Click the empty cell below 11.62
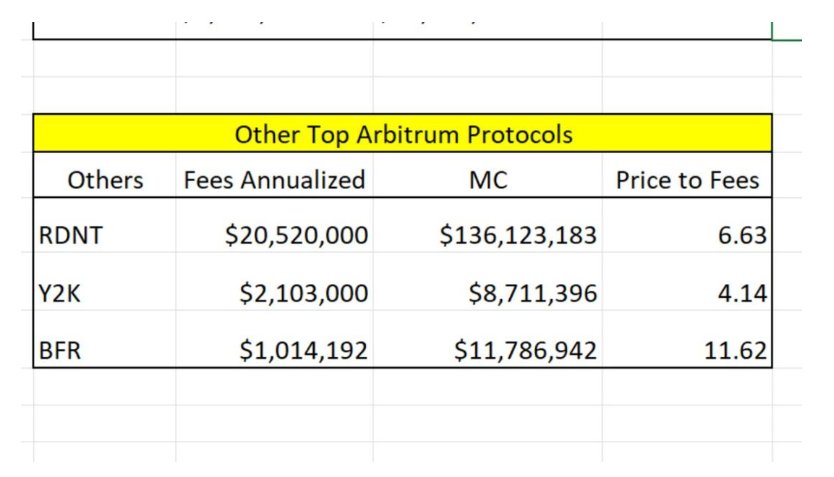 [687, 387]
